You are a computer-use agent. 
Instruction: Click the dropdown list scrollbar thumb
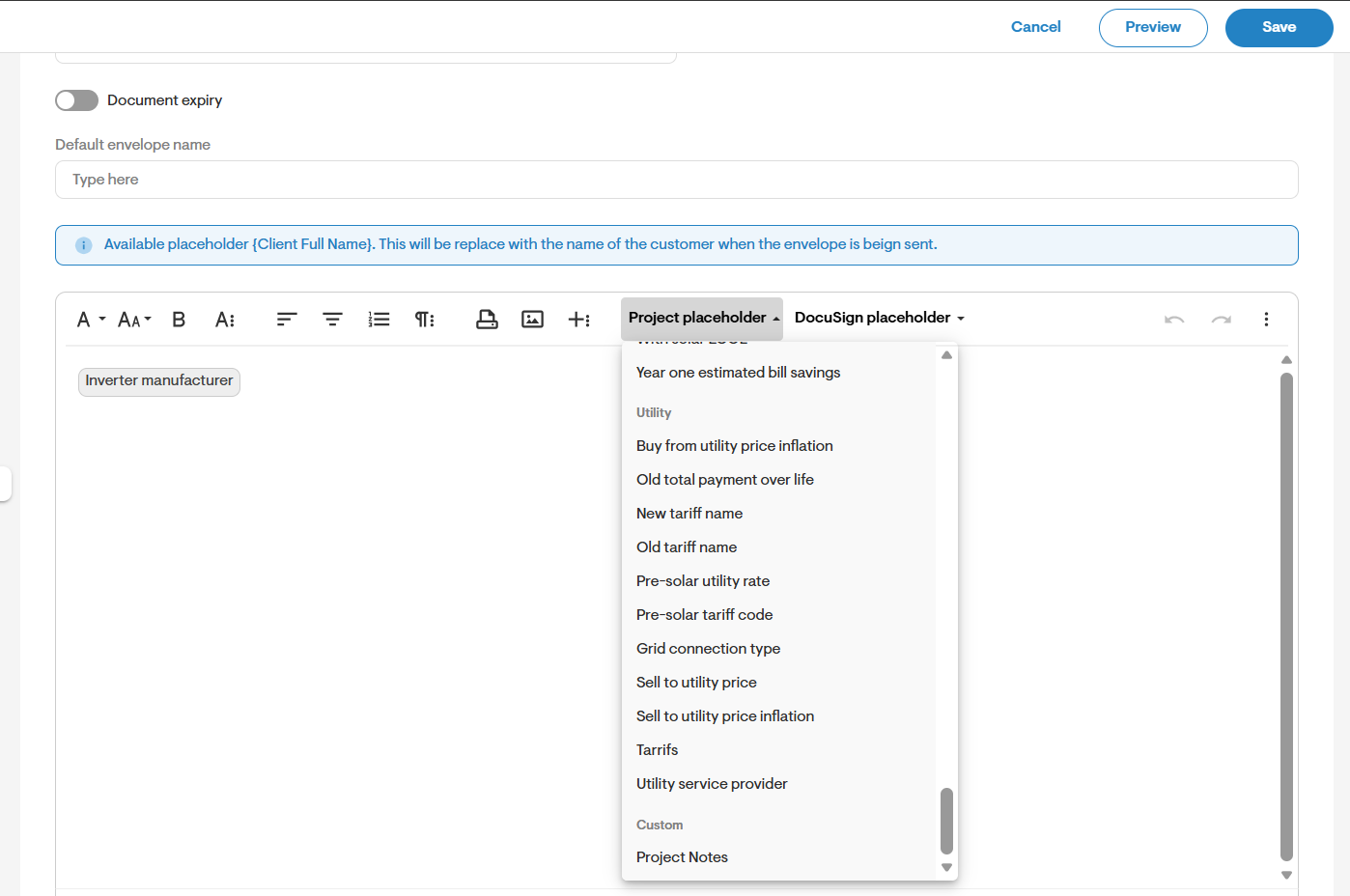(x=946, y=821)
